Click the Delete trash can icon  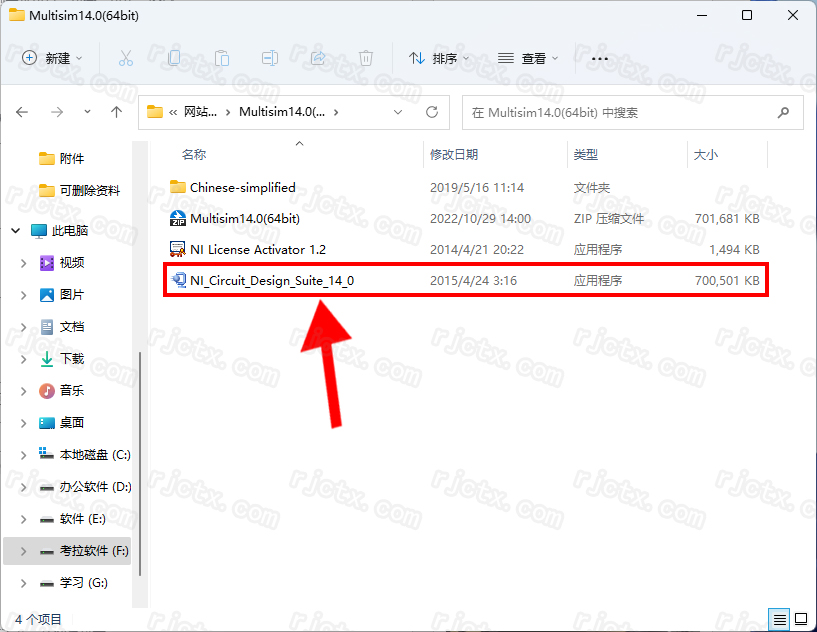pos(366,59)
